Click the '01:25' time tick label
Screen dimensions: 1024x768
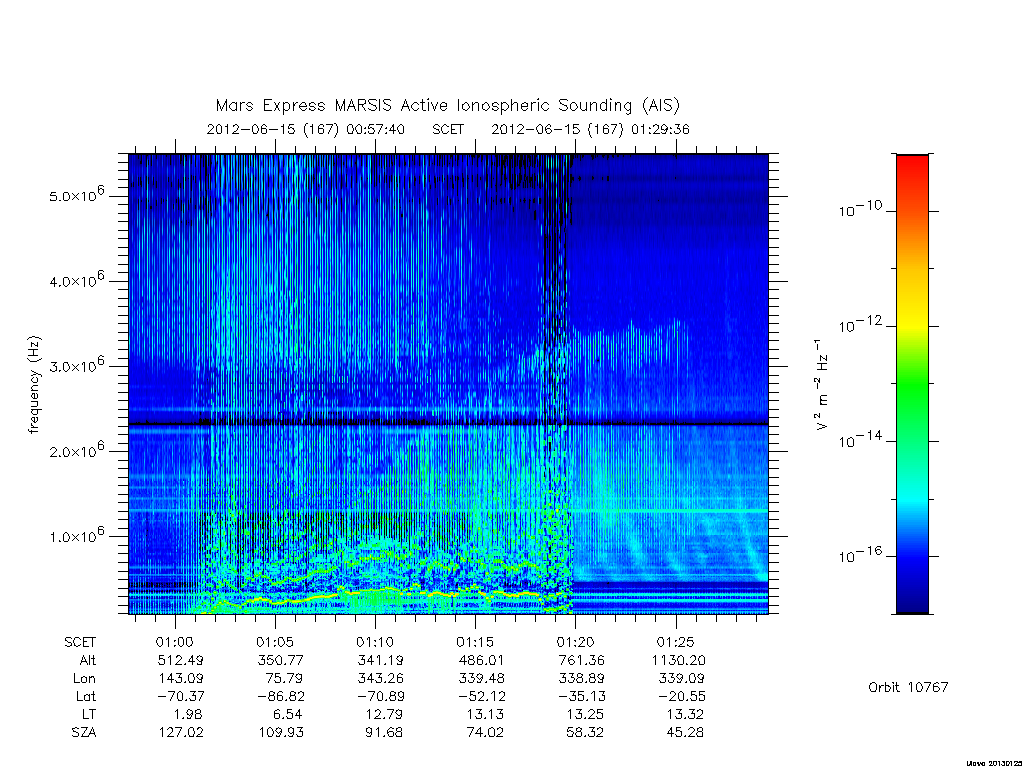click(675, 642)
